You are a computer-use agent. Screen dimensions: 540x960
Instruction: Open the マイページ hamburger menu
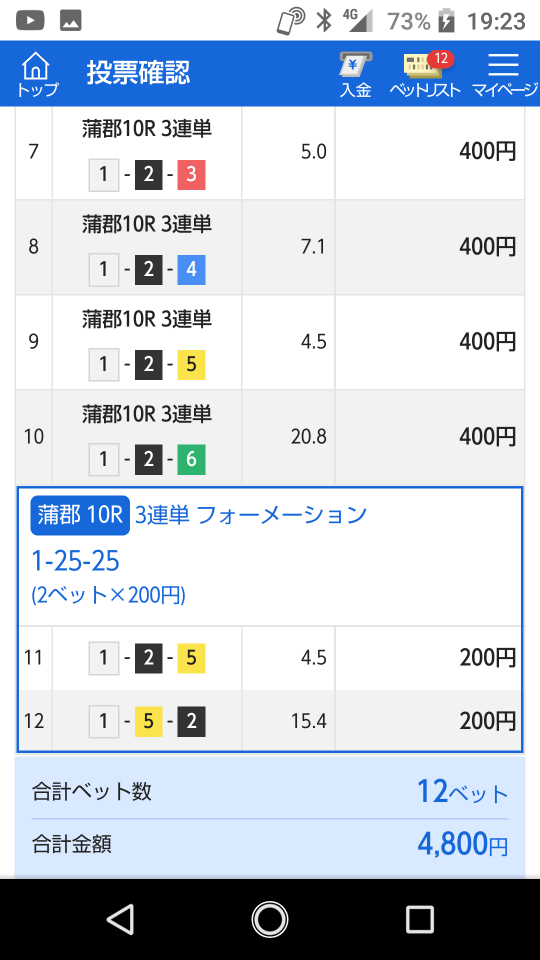[x=504, y=74]
